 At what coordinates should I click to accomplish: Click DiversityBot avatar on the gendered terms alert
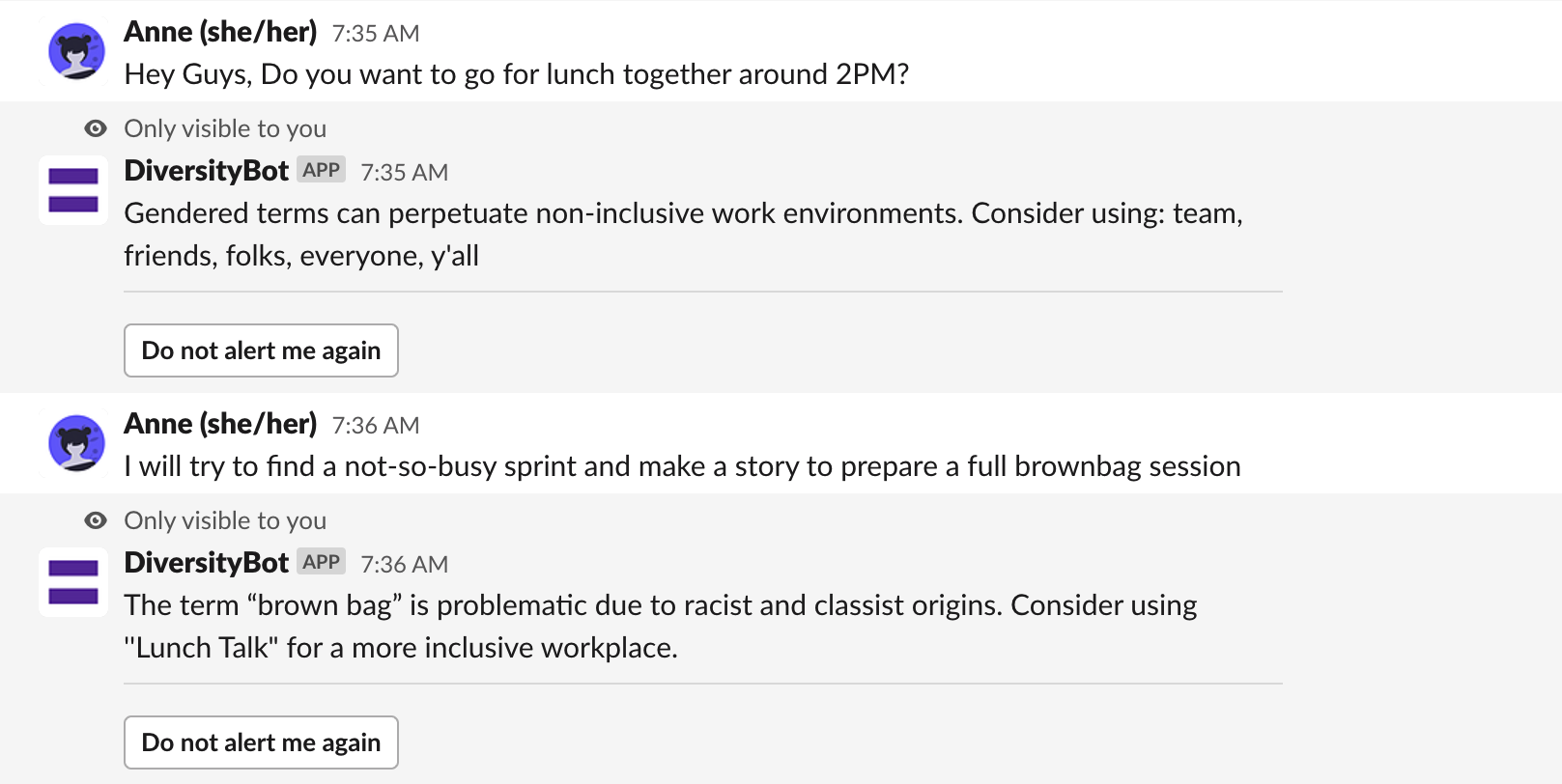pos(73,190)
